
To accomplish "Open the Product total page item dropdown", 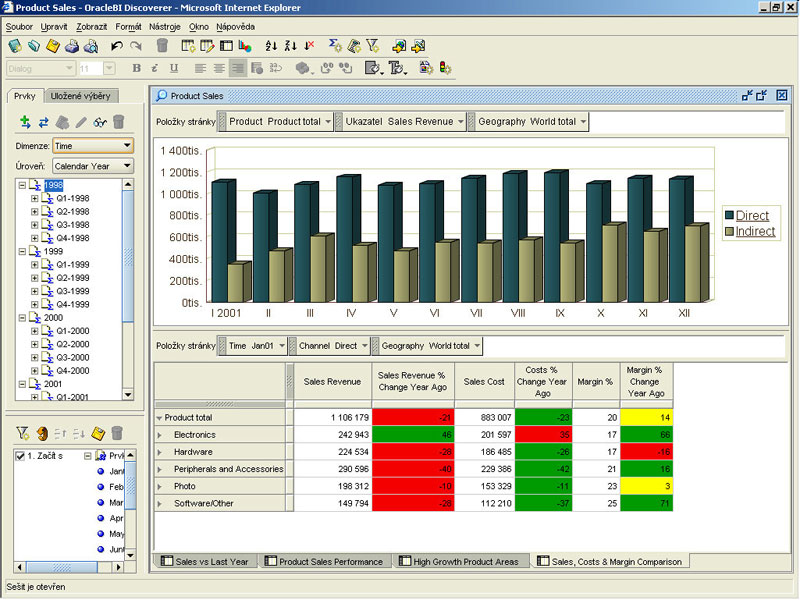I will click(328, 122).
